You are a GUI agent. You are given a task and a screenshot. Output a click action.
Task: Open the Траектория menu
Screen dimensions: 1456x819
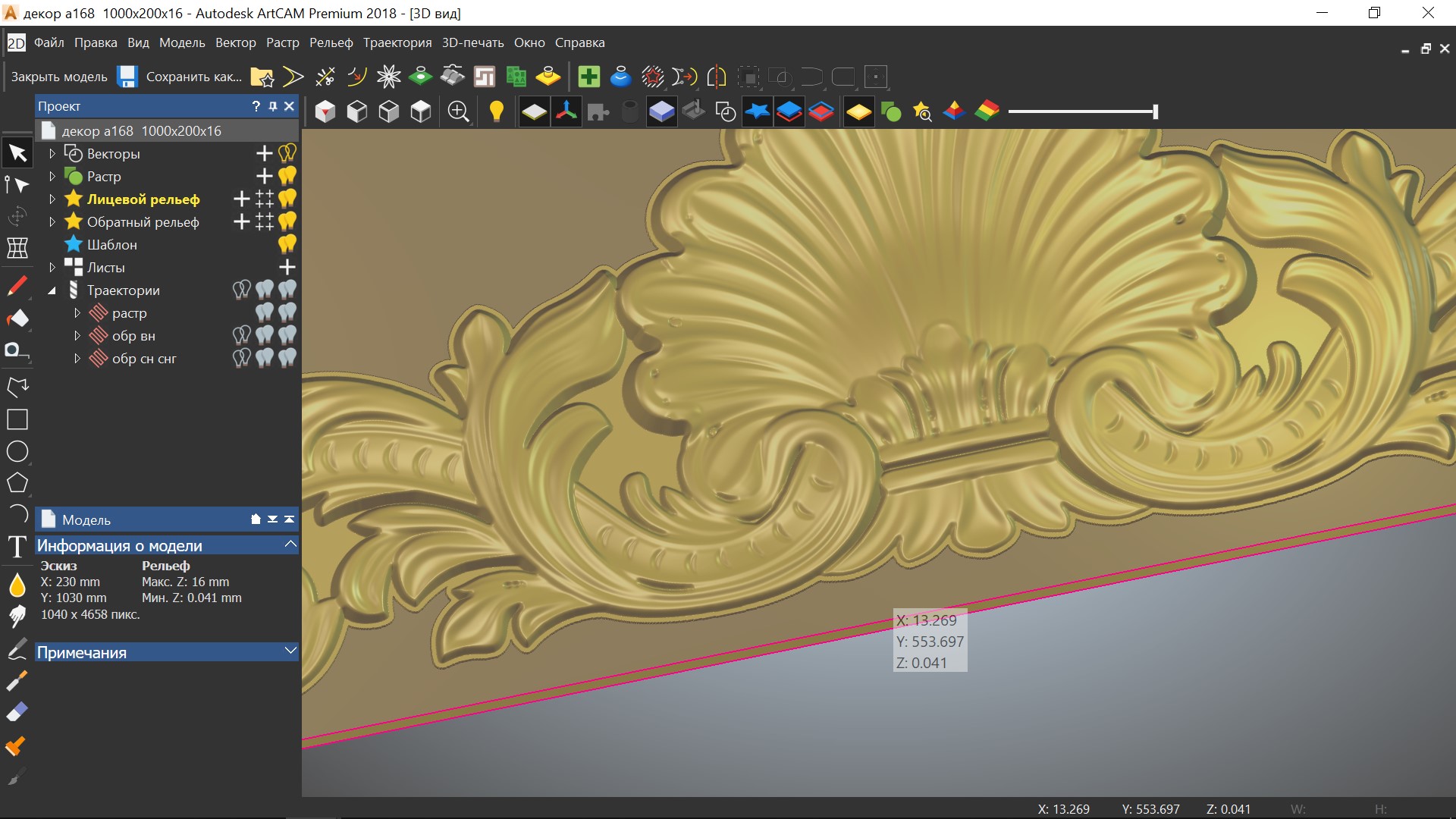coord(397,43)
